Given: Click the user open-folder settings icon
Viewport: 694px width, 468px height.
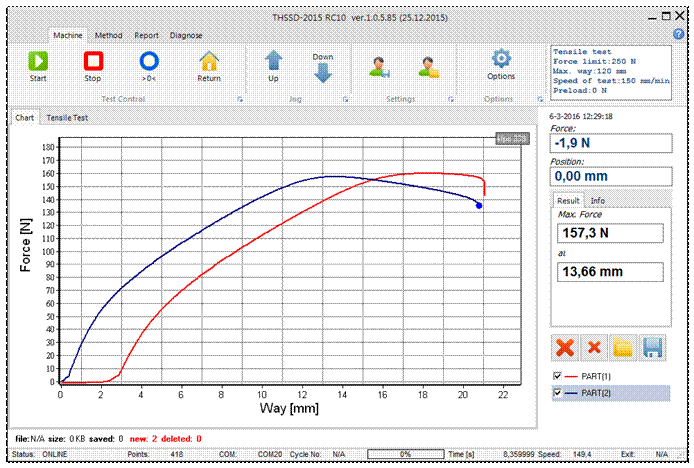Looking at the screenshot, I should 429,67.
